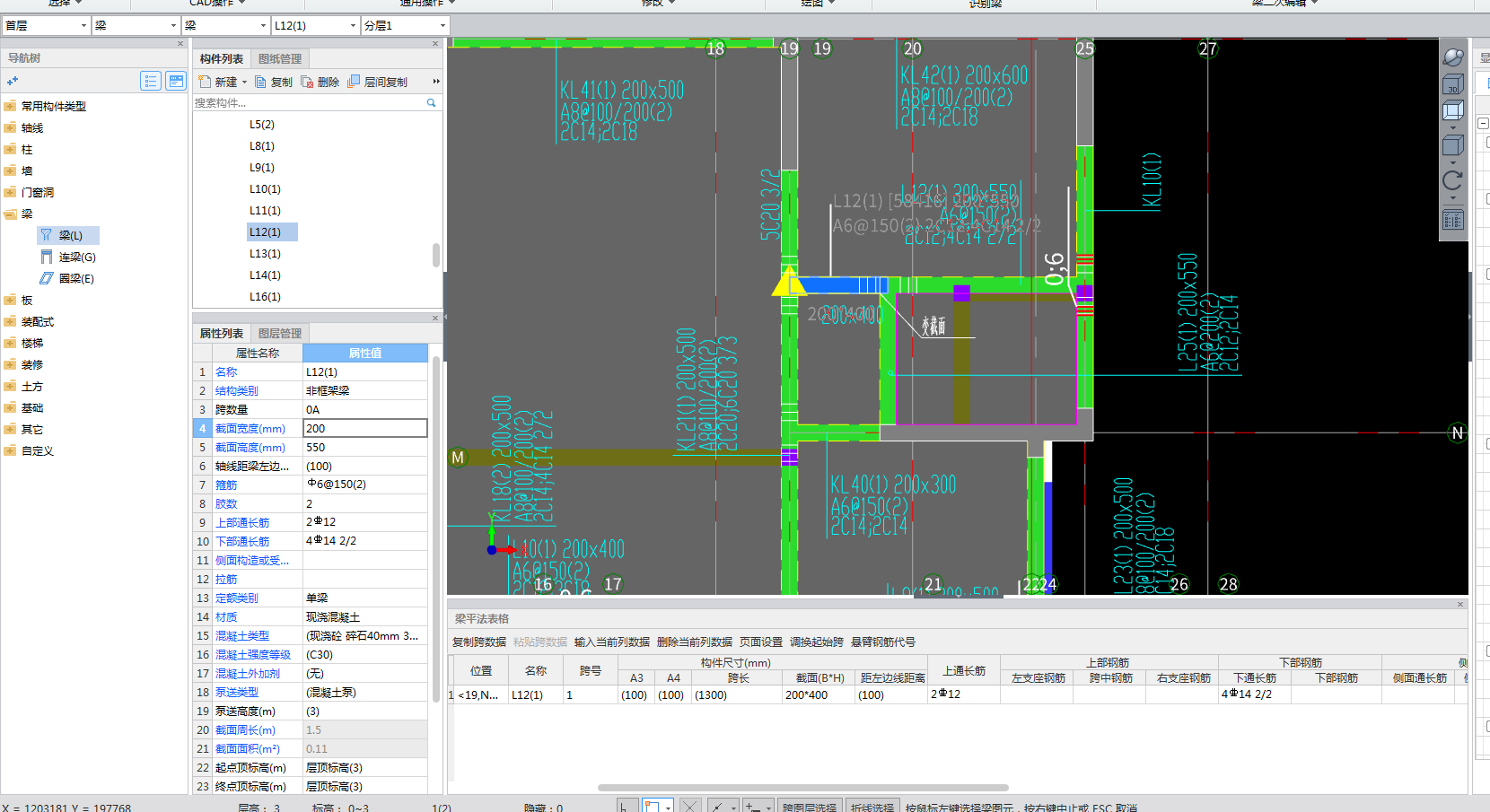
Task: Click the 调换起始跨 button
Action: (817, 642)
